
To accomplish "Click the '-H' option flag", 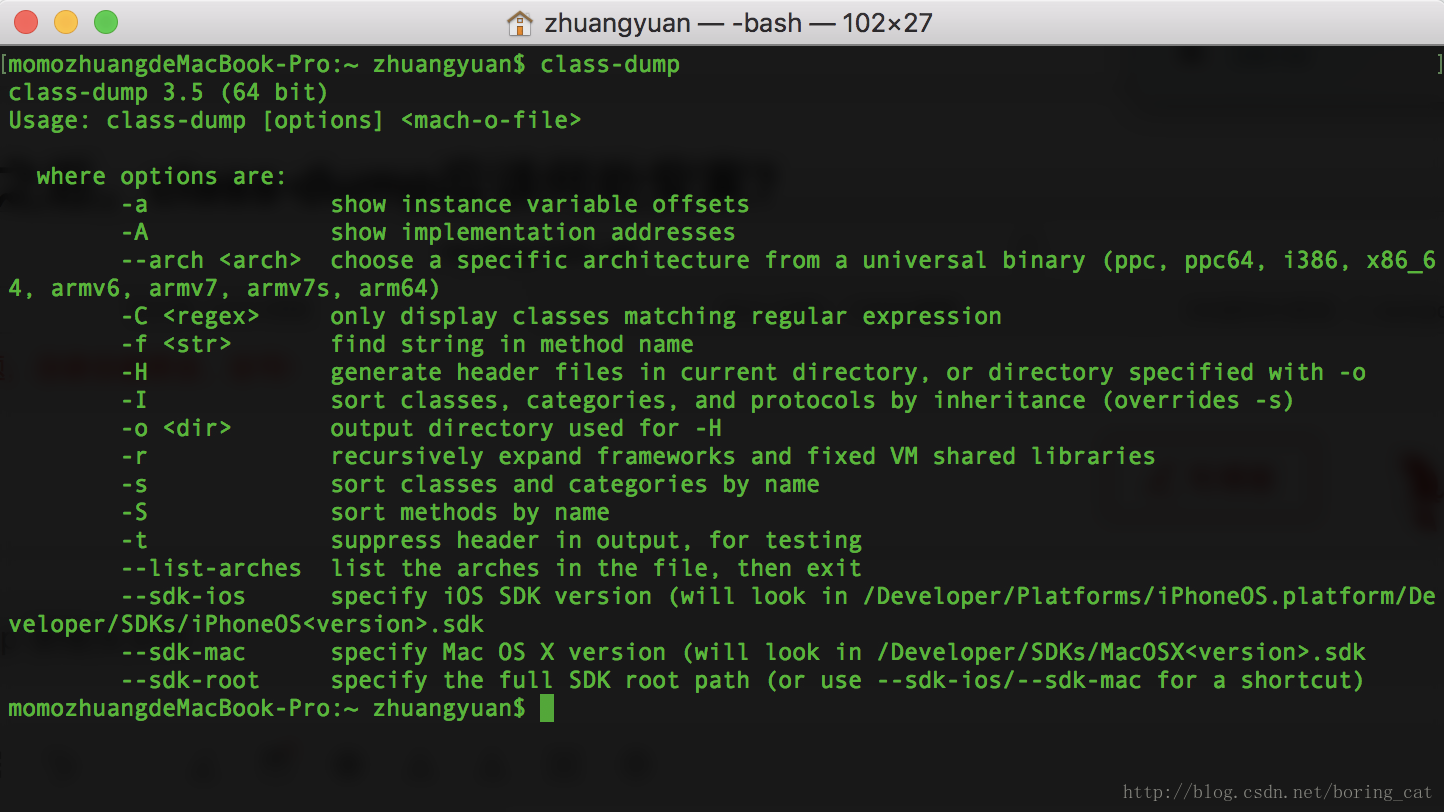I will click(134, 373).
